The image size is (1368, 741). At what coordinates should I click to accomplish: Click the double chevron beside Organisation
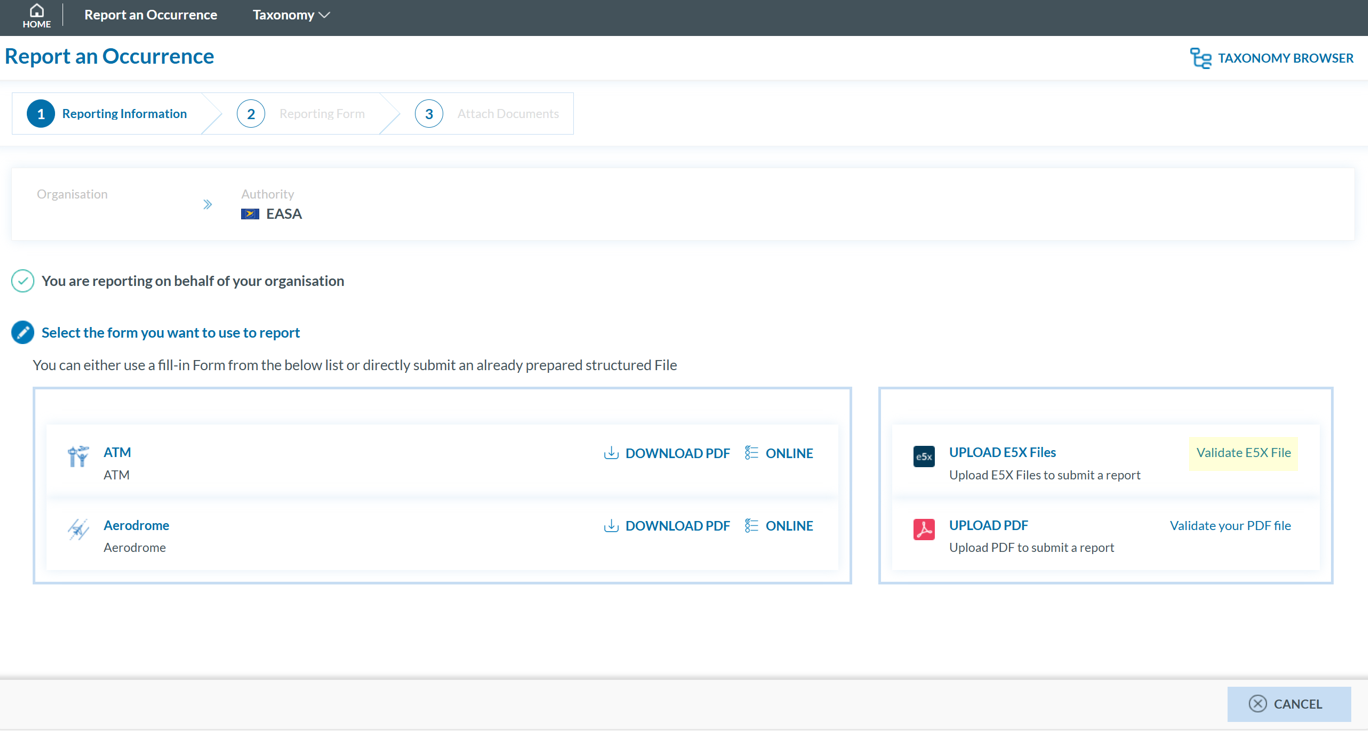[x=208, y=204]
